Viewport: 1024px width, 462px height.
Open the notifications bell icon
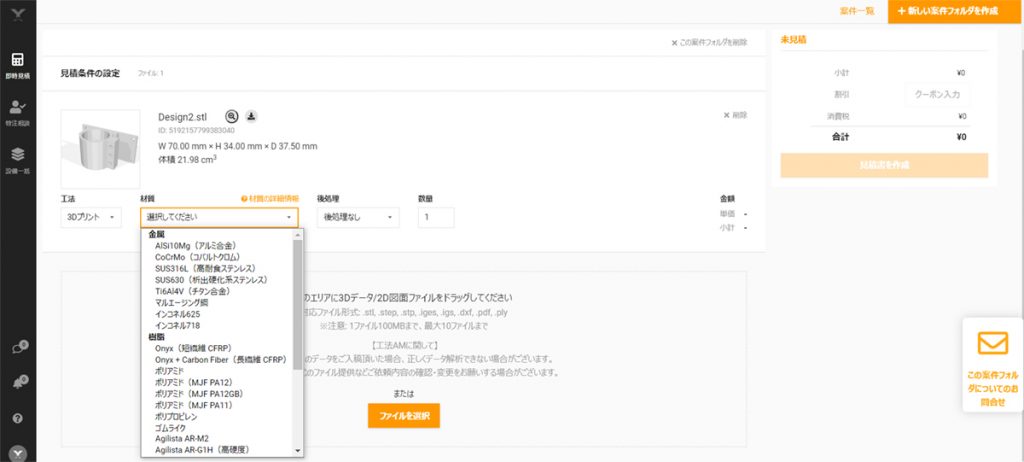17,383
